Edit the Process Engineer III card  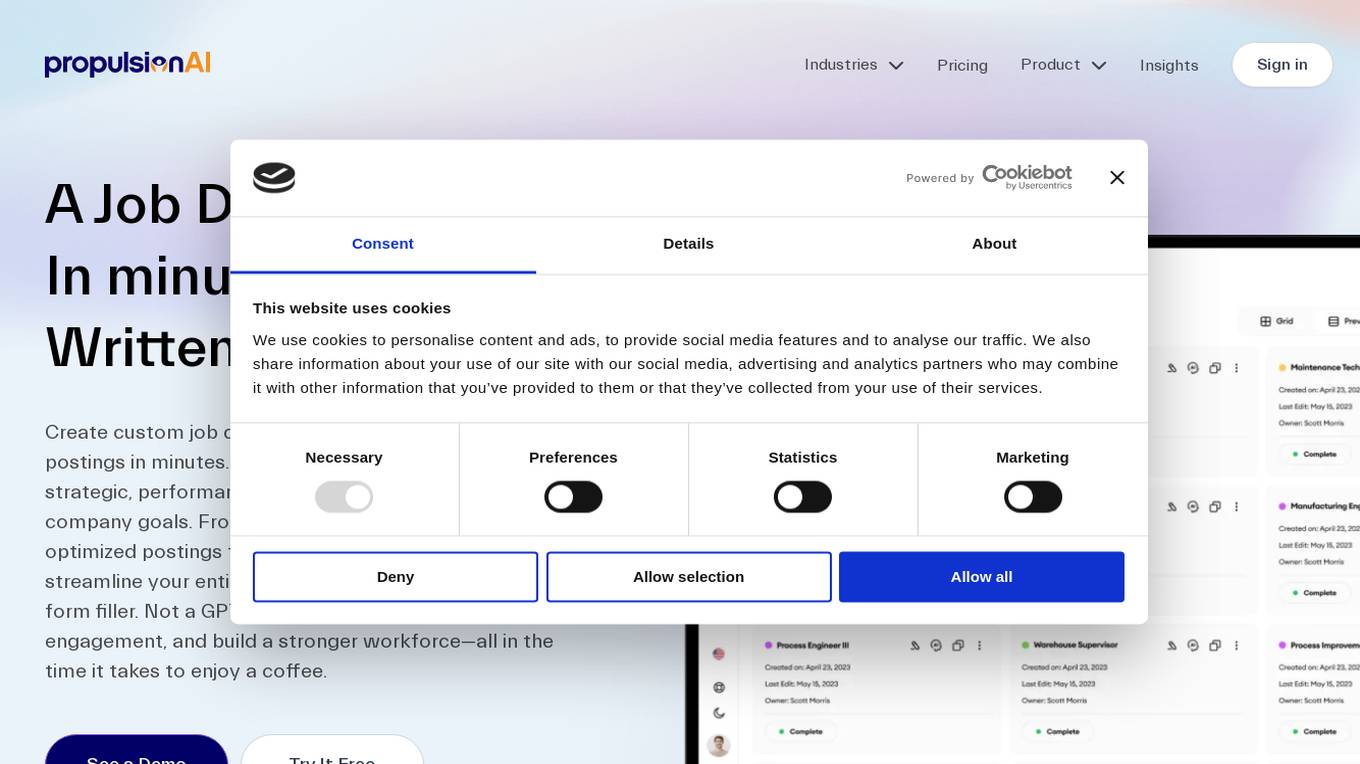pyautogui.click(x=914, y=645)
